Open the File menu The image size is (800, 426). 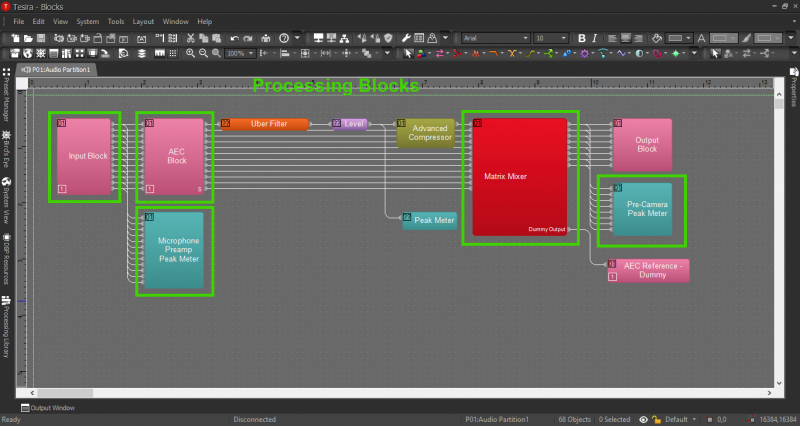point(18,21)
